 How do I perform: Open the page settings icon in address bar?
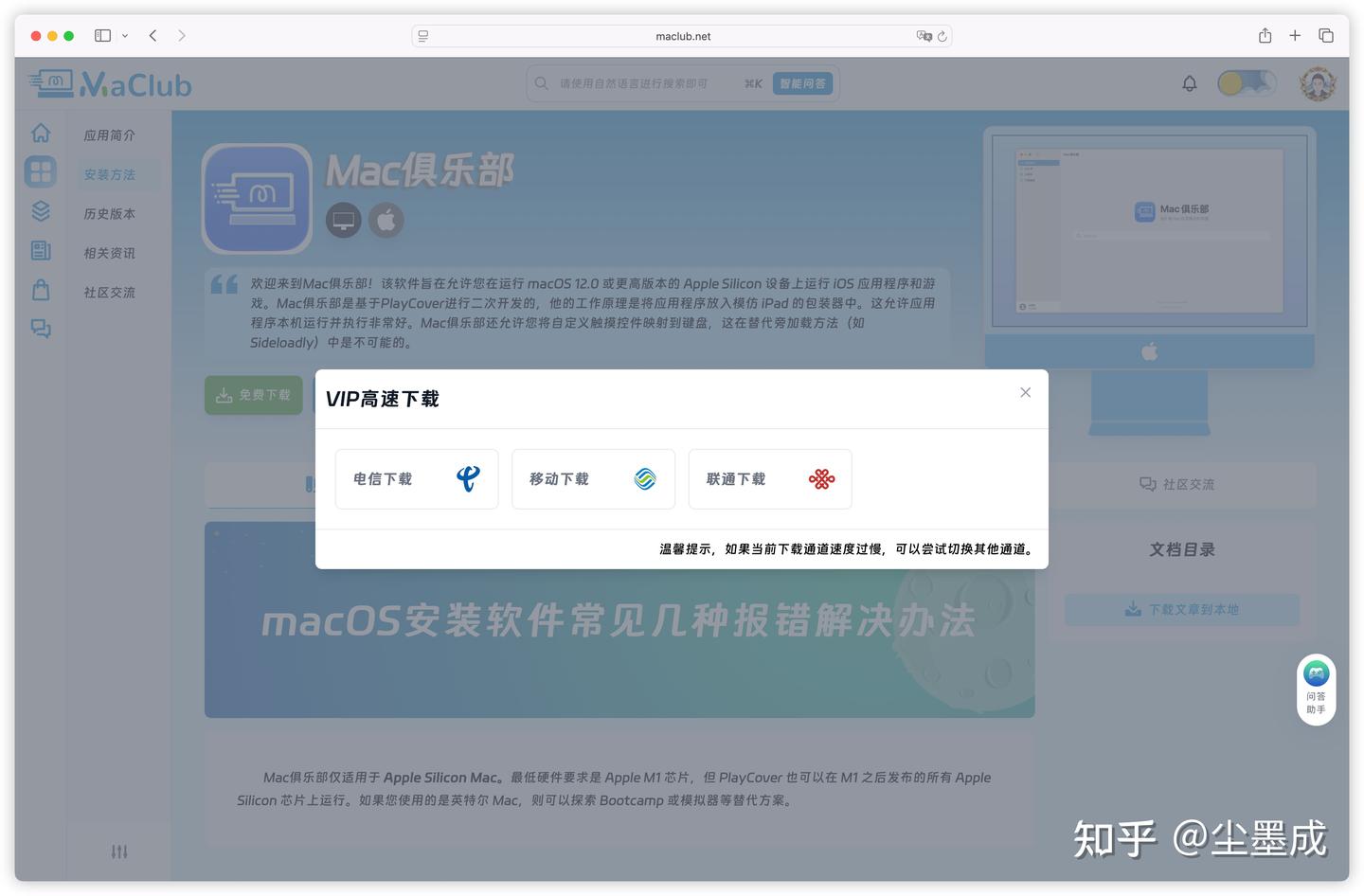click(x=423, y=36)
